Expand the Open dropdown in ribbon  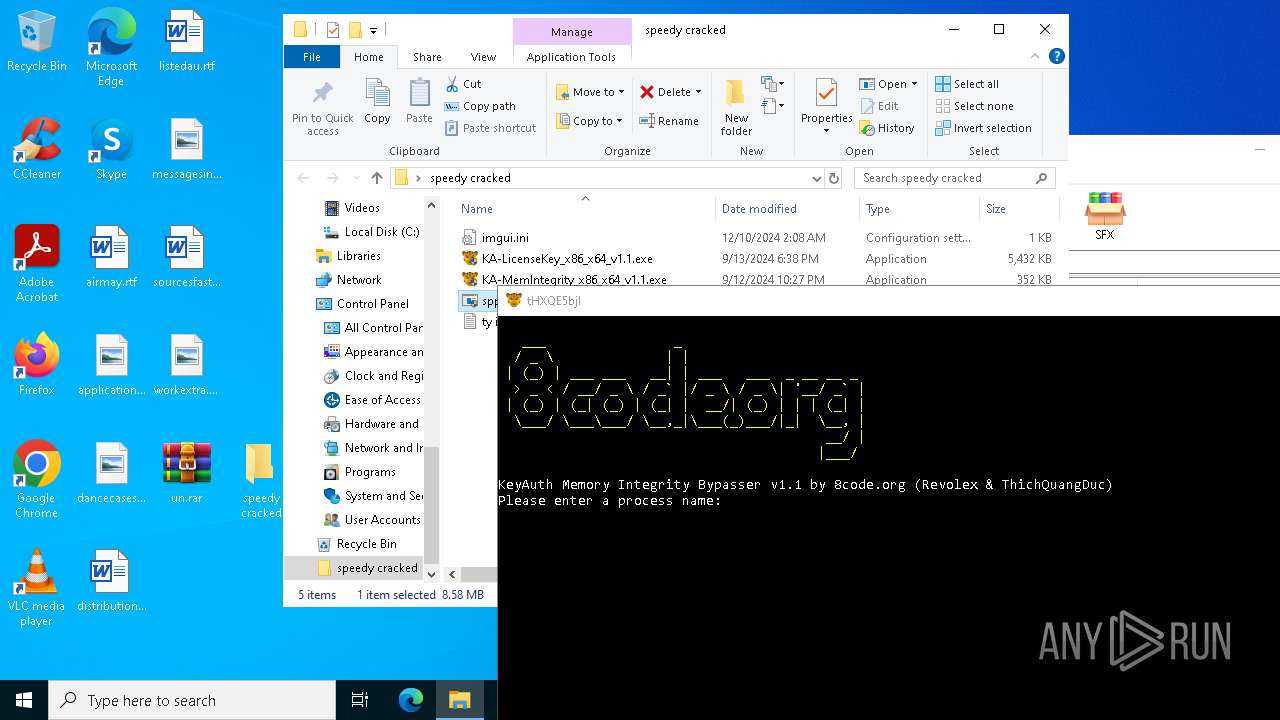pos(914,84)
